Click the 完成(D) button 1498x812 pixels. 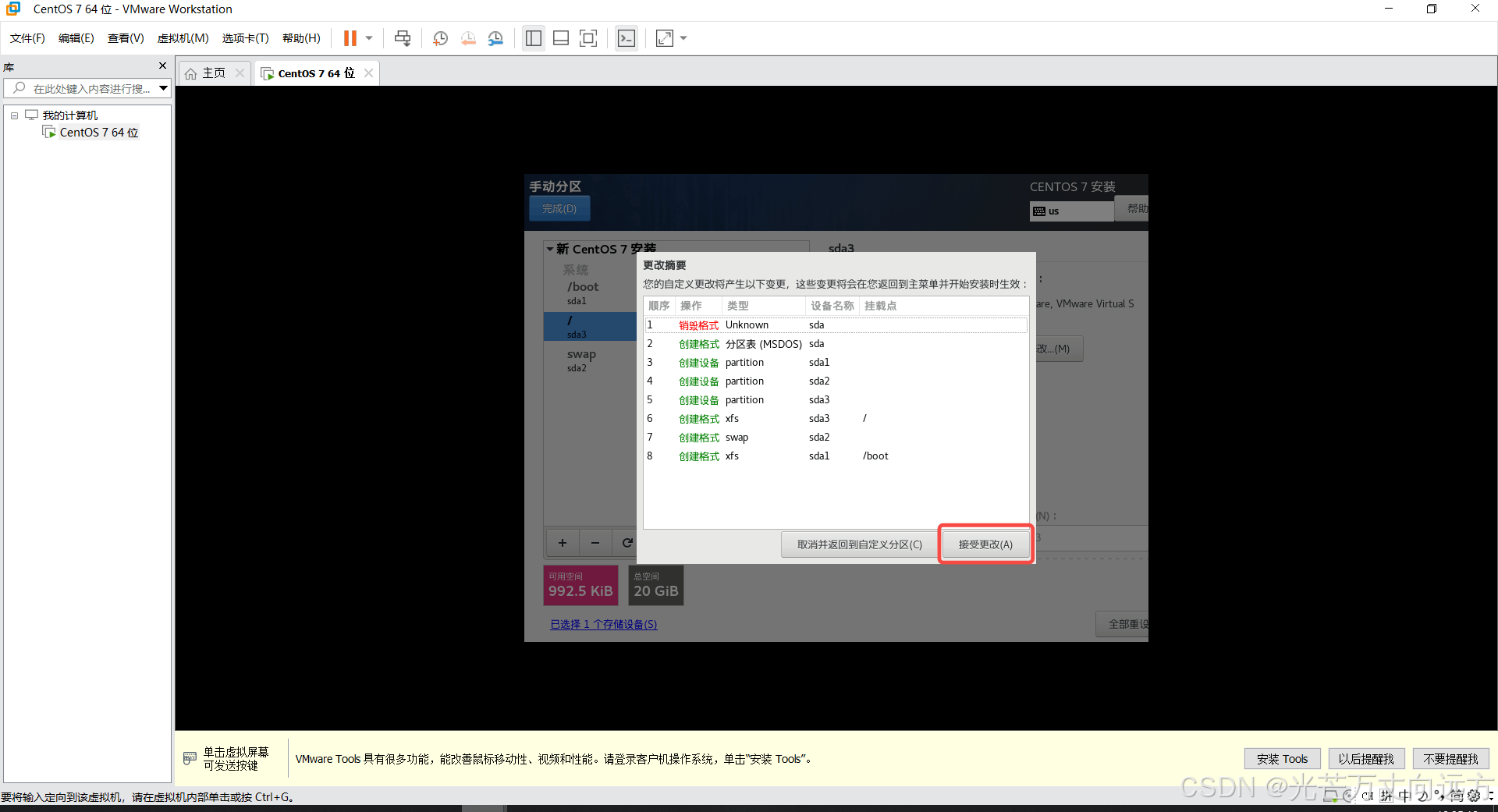[x=559, y=208]
